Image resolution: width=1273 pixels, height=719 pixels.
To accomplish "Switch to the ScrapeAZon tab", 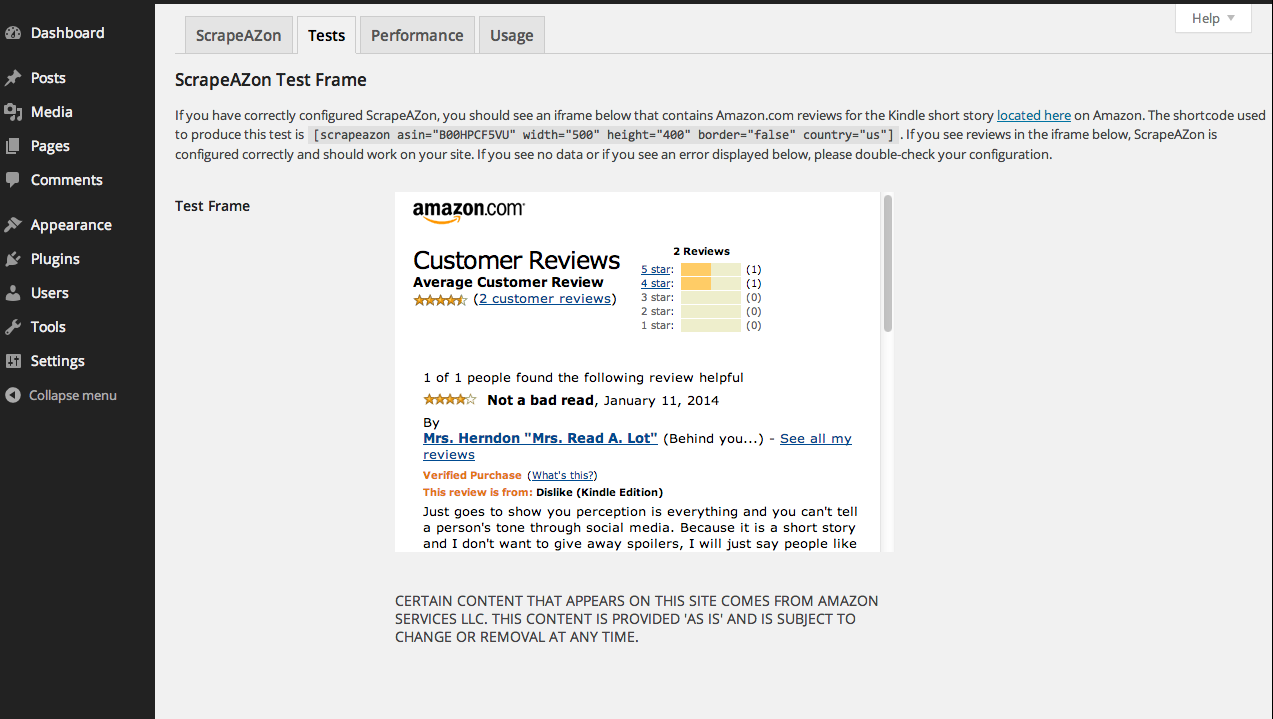I will coord(238,35).
